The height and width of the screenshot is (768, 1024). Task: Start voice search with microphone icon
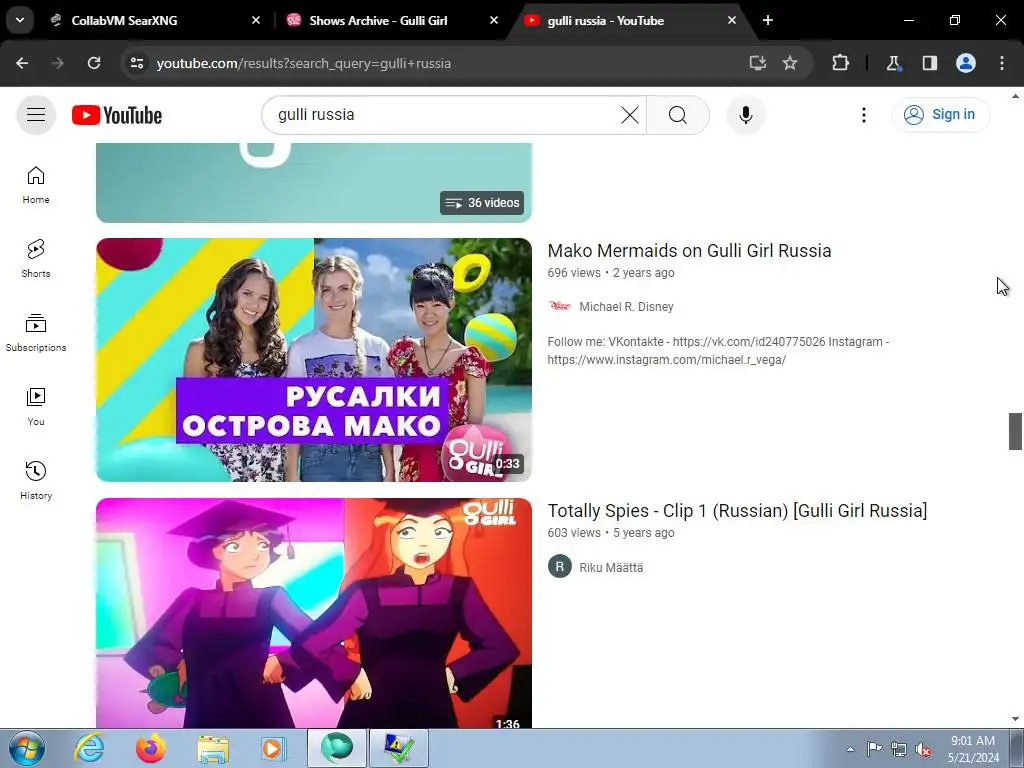[746, 115]
